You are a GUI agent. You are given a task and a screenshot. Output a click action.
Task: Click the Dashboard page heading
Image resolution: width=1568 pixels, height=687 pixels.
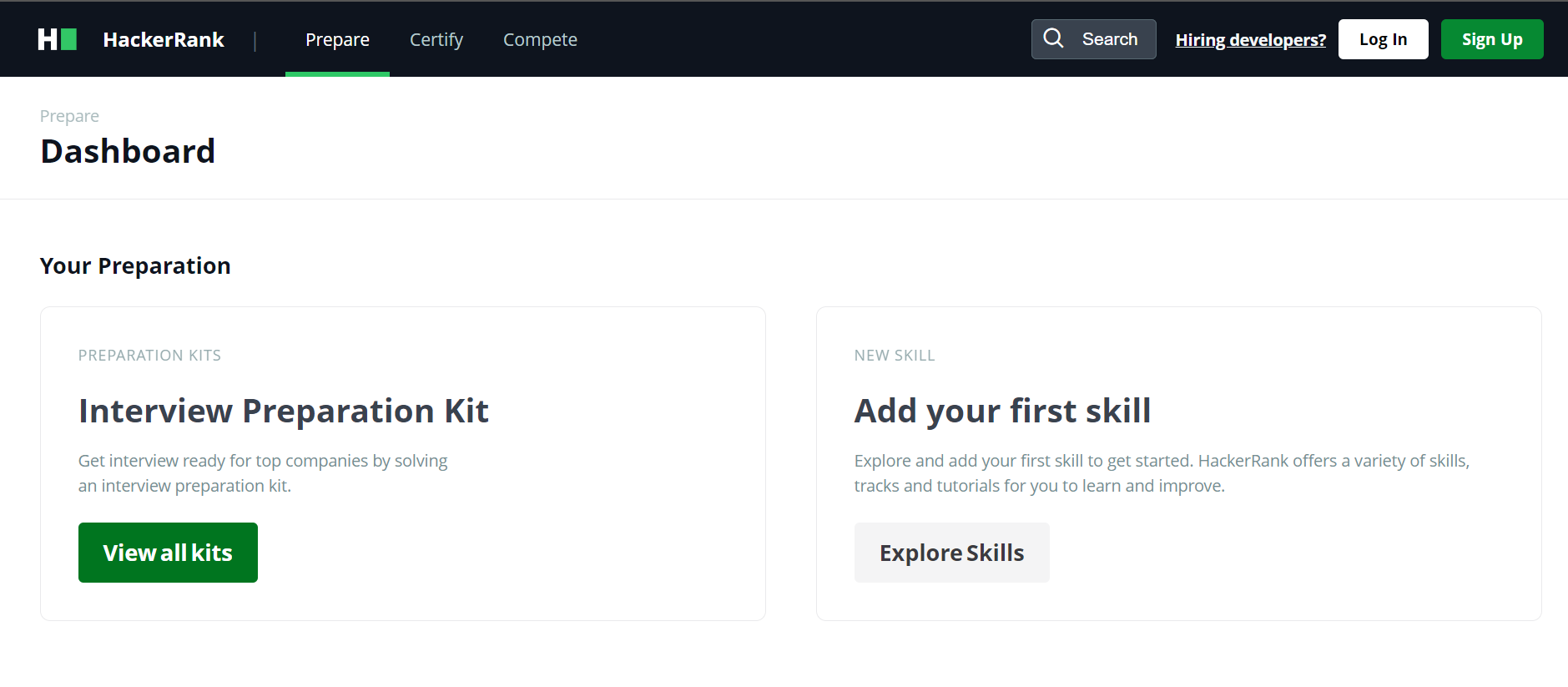(128, 151)
